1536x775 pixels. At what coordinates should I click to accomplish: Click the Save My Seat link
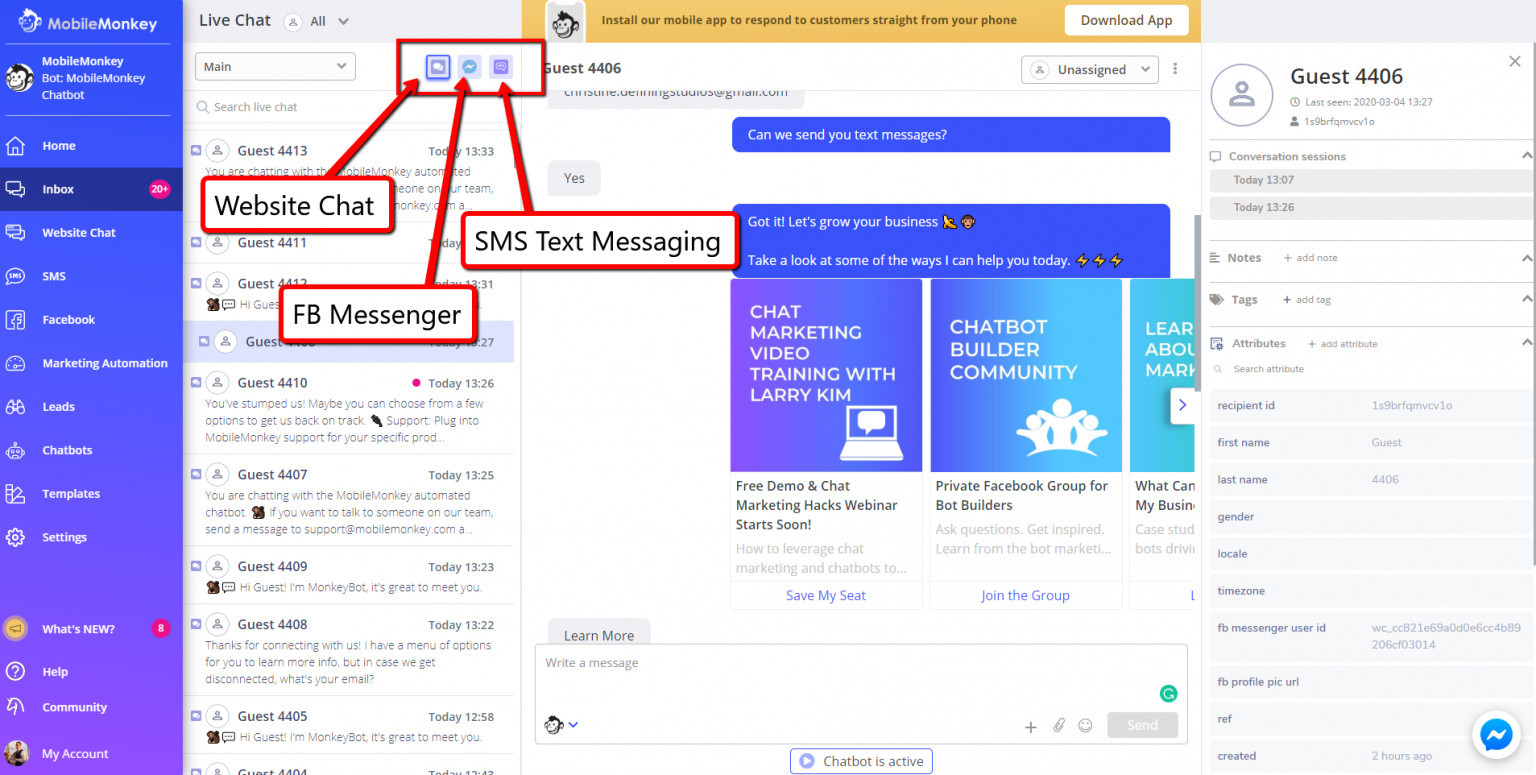825,594
